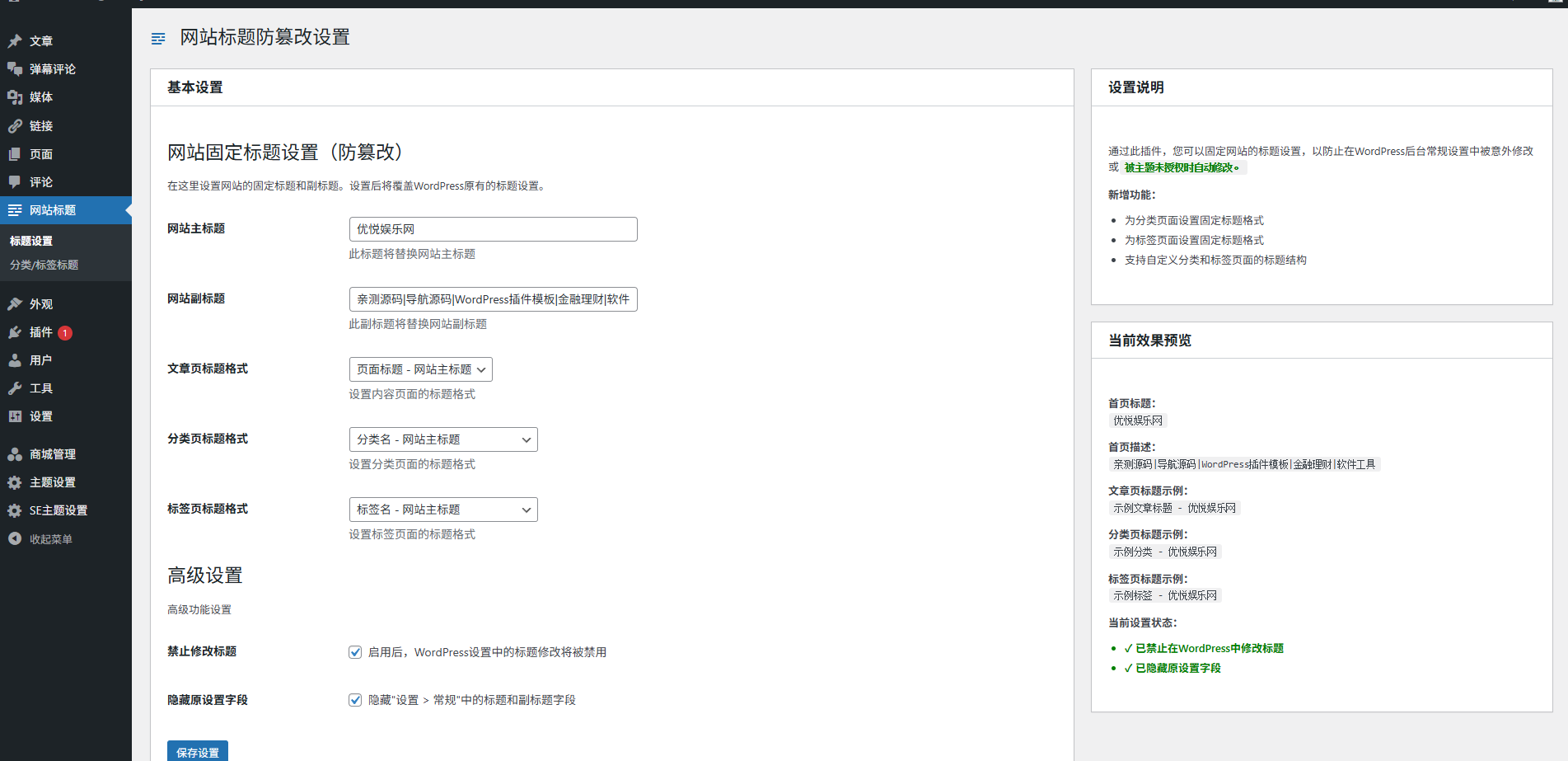Click the 主题设置 gear icon
This screenshot has width=1568, height=761.
(15, 482)
